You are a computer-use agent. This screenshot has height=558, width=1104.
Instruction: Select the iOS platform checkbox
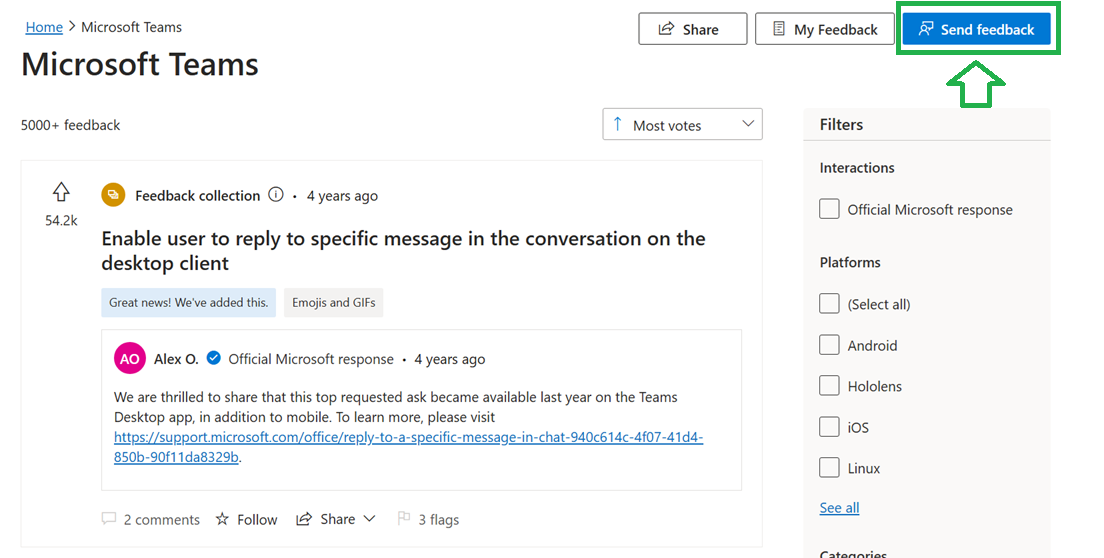tap(829, 427)
